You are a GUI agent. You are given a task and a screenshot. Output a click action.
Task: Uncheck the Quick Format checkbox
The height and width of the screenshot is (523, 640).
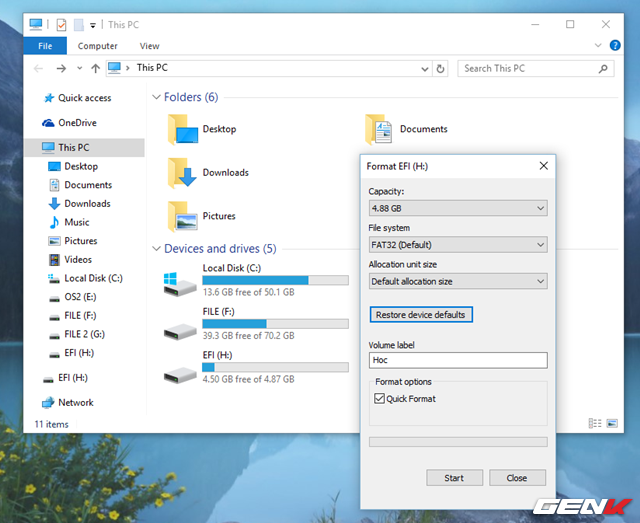tap(379, 398)
